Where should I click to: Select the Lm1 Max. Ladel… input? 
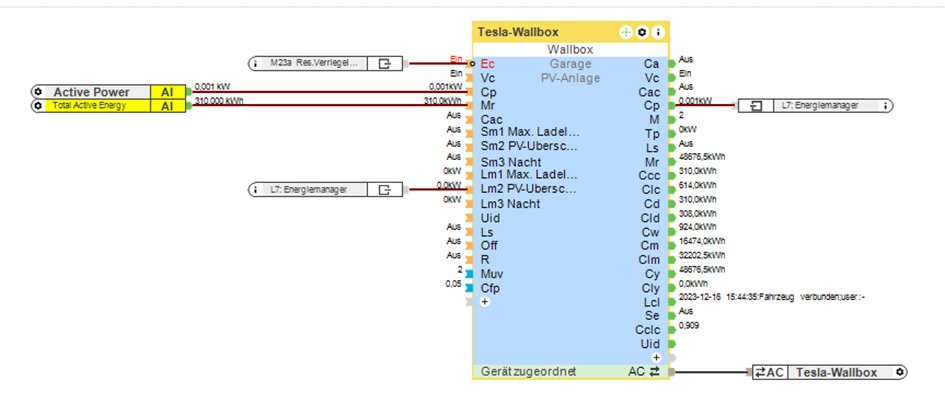529,175
